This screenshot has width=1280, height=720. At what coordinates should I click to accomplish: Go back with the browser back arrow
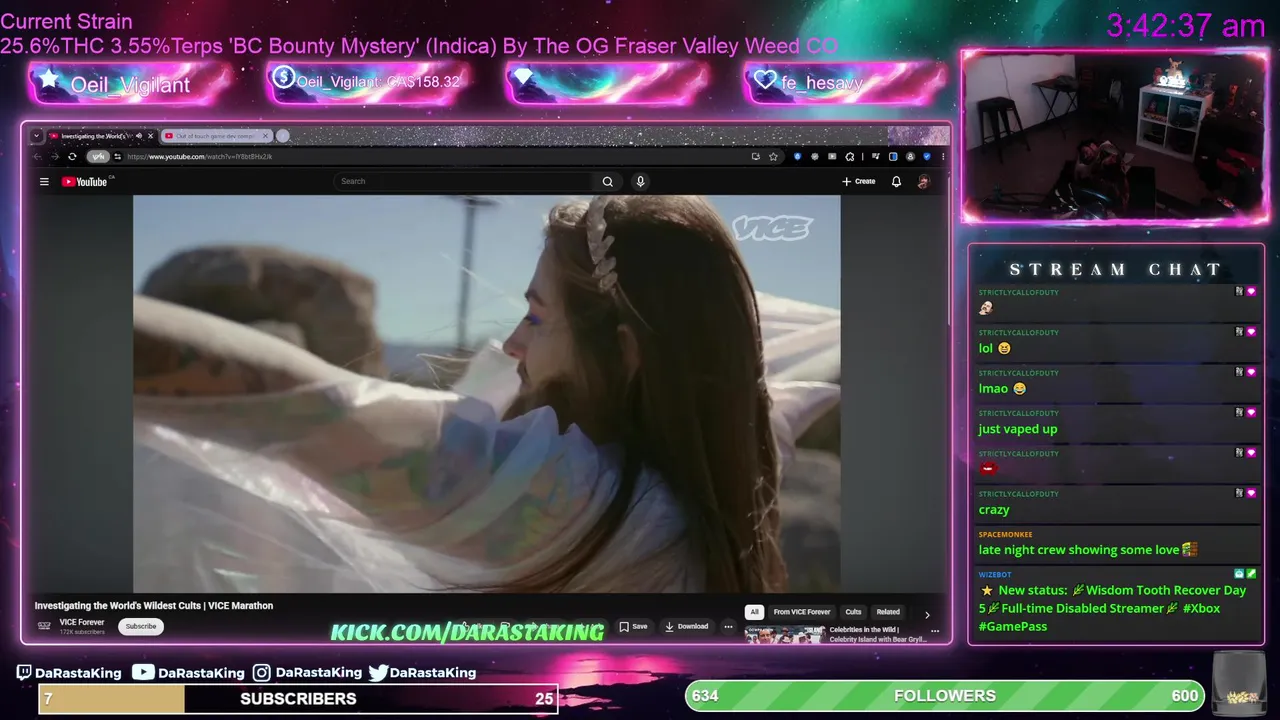[38, 156]
